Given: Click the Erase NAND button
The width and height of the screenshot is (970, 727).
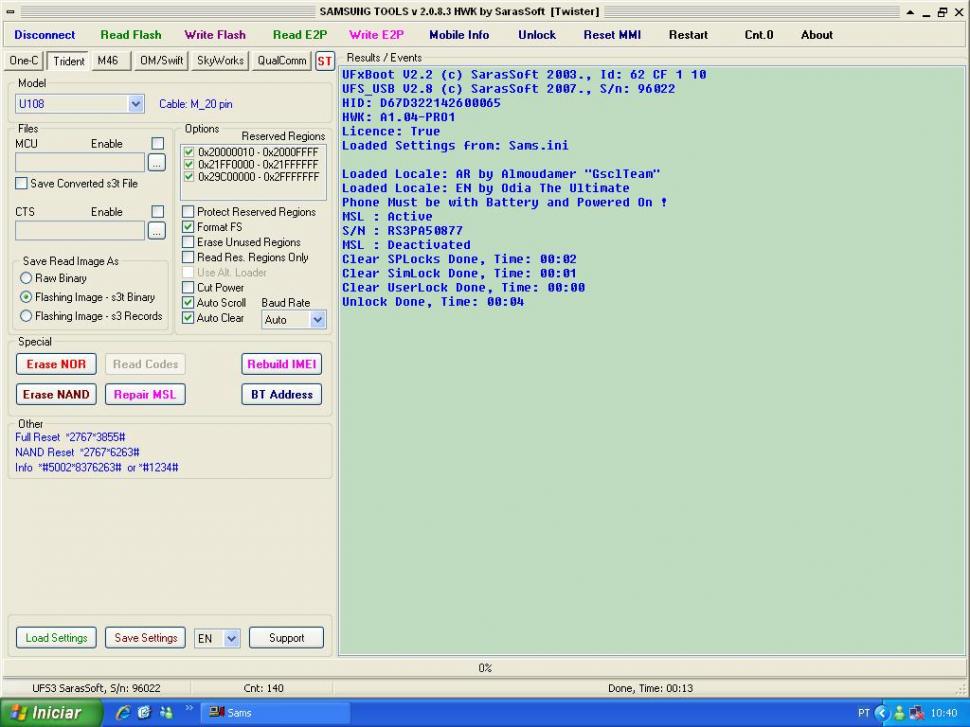Looking at the screenshot, I should click(x=56, y=395).
